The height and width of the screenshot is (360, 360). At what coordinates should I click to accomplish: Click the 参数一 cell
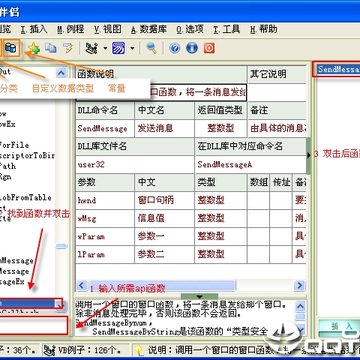point(164,237)
